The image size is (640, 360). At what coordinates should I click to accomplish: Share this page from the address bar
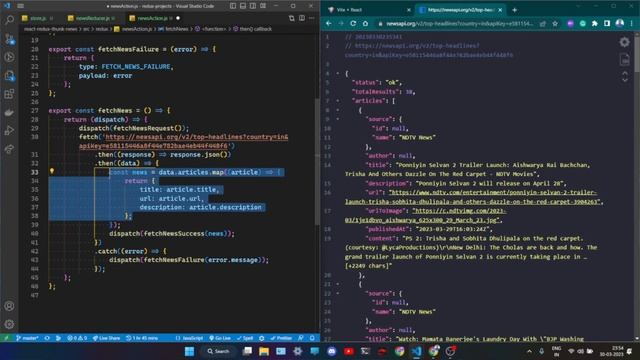tap(542, 24)
